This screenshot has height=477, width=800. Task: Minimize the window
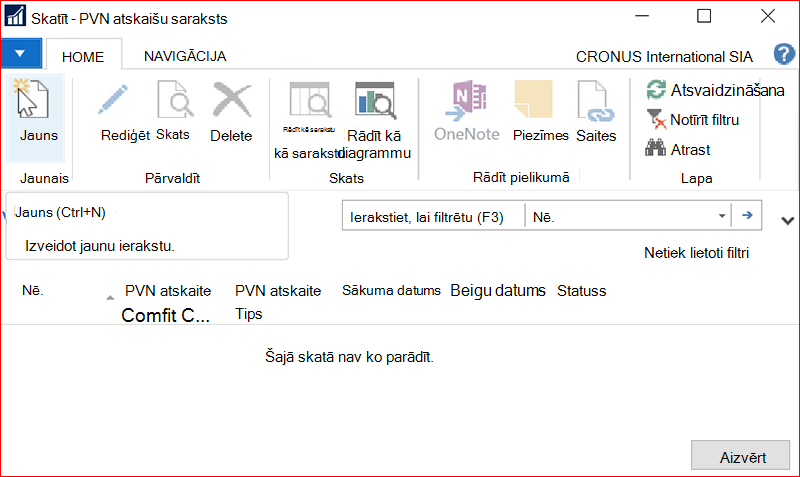click(642, 16)
